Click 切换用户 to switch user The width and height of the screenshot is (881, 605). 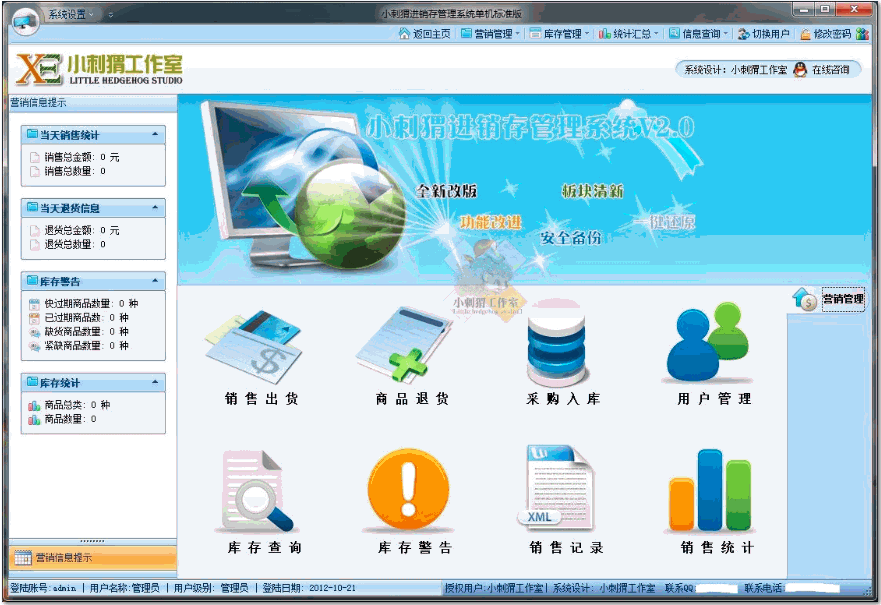[764, 34]
